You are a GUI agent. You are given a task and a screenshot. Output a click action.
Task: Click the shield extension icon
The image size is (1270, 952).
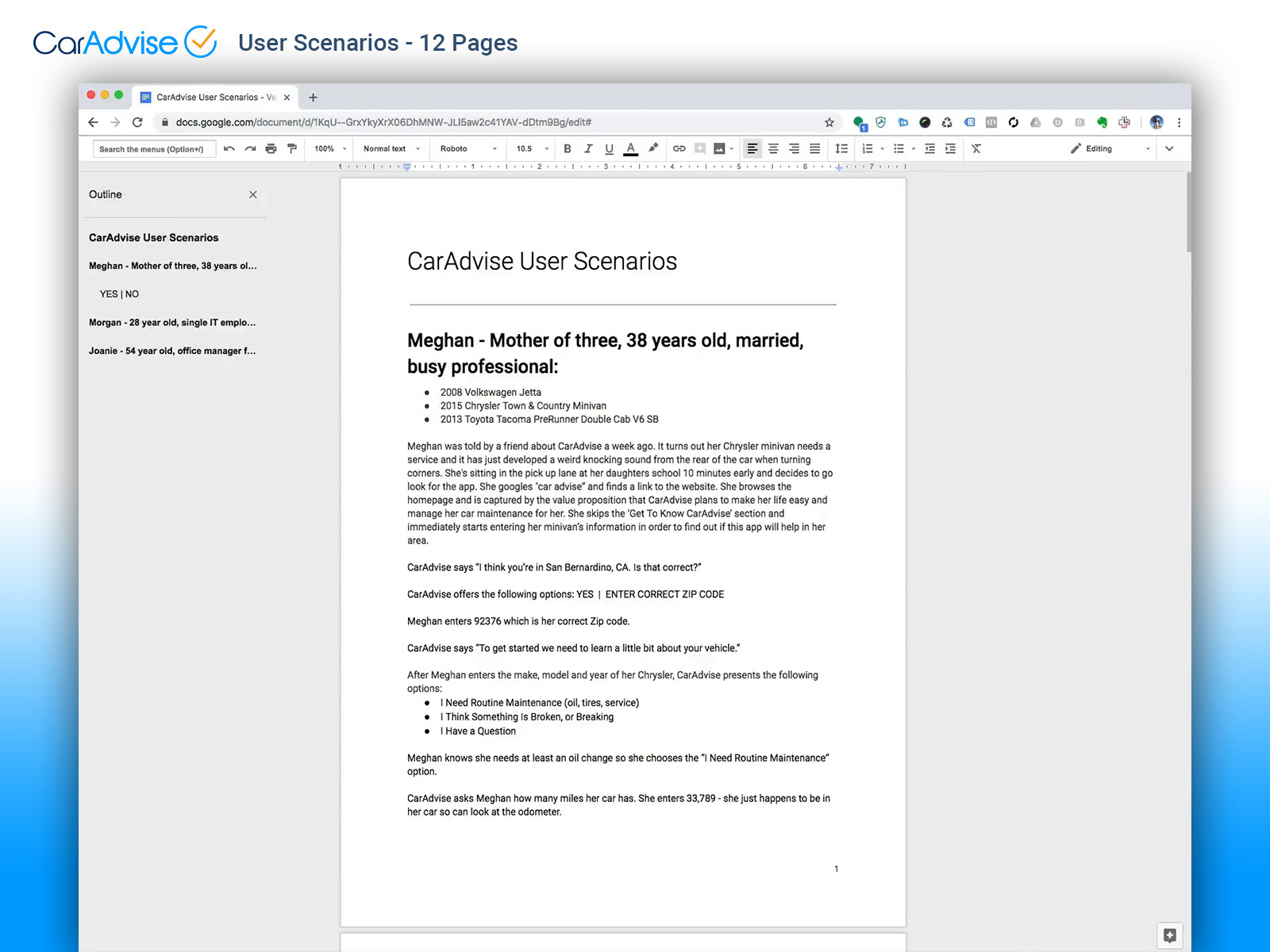[x=880, y=122]
